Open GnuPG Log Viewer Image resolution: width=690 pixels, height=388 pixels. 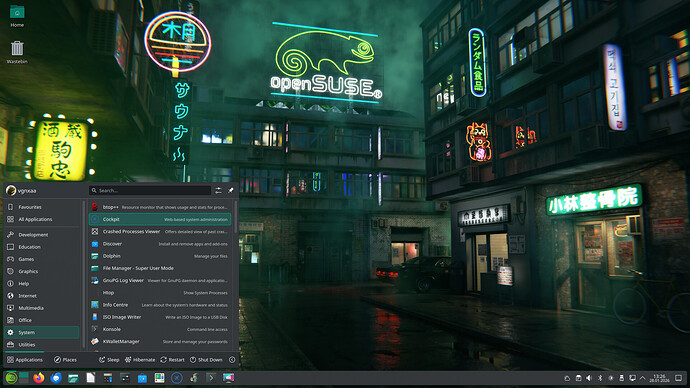pyautogui.click(x=160, y=280)
